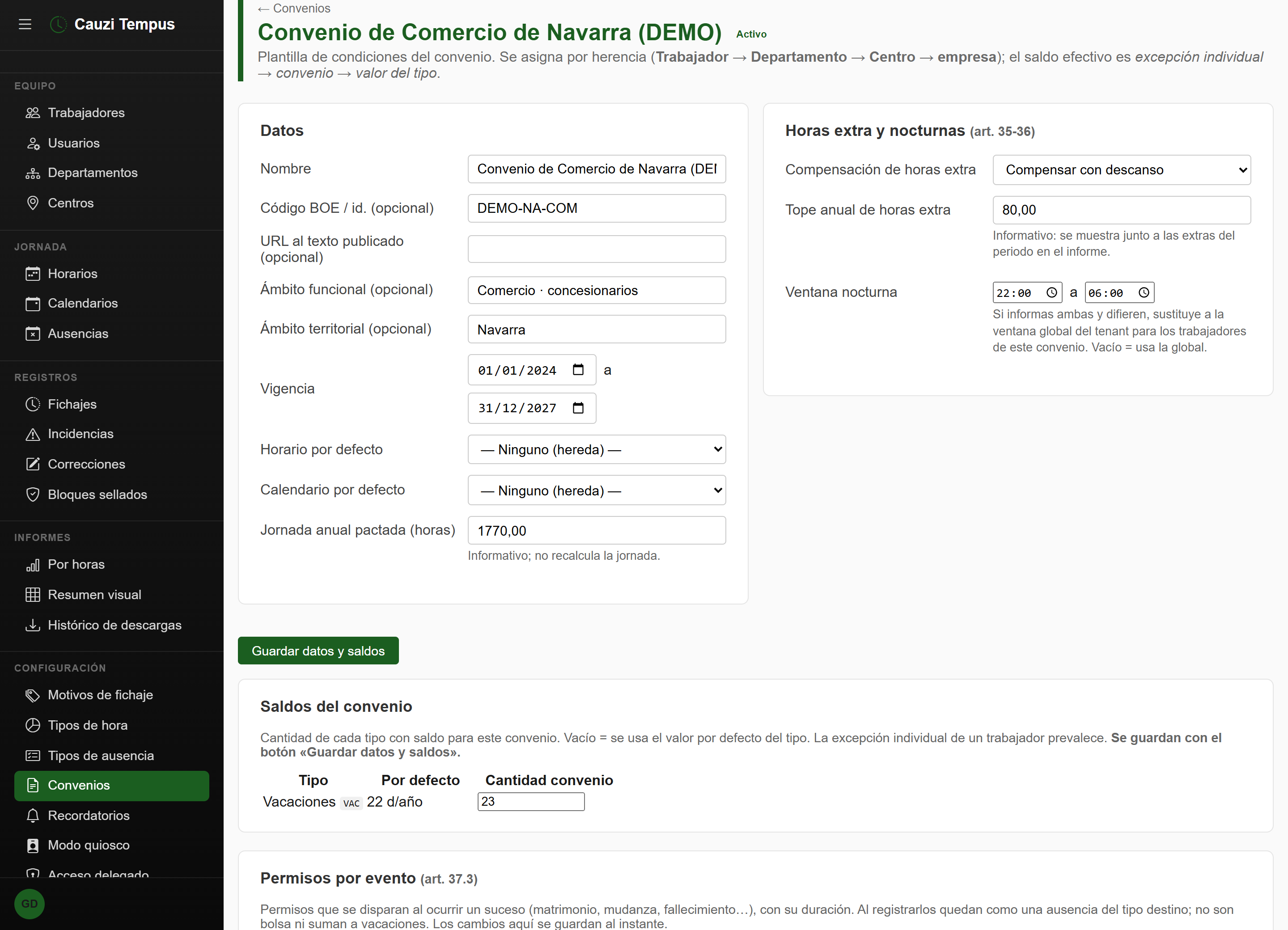This screenshot has width=1288, height=930.
Task: Open the 06:00 night window clock picker
Action: (x=1144, y=292)
